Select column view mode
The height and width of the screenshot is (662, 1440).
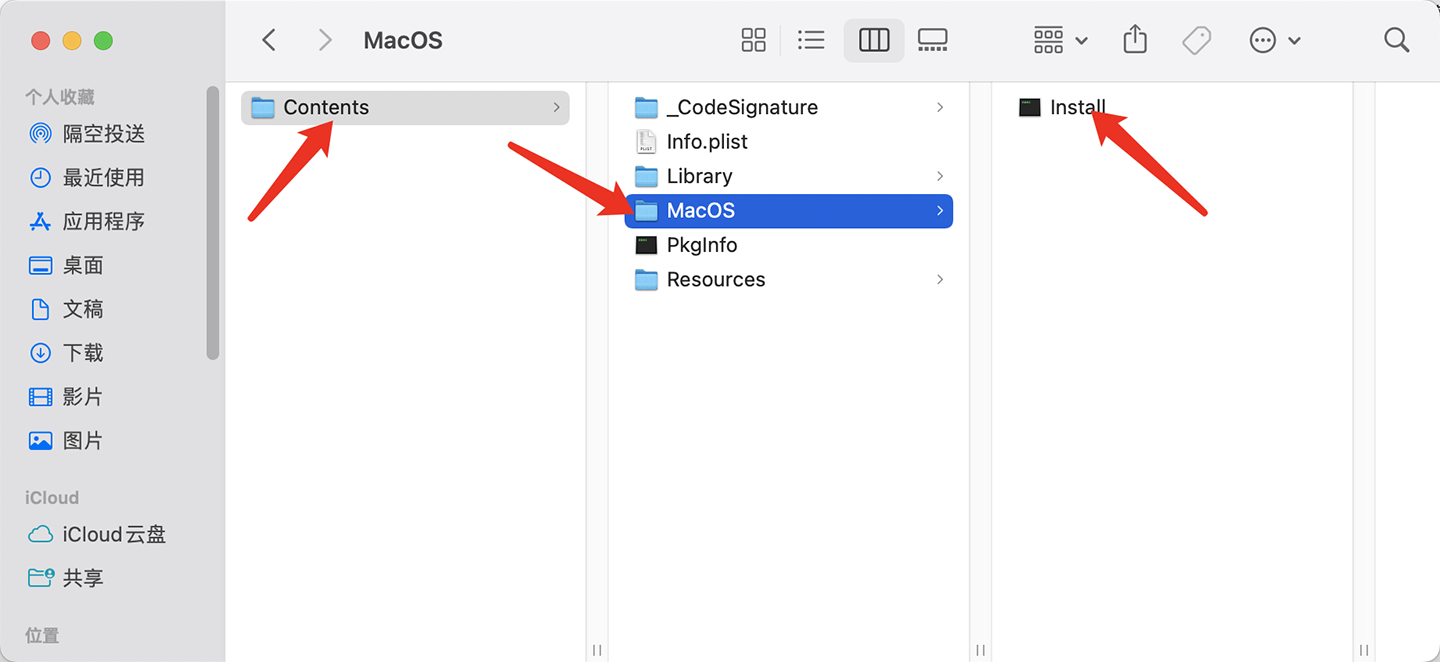[874, 40]
